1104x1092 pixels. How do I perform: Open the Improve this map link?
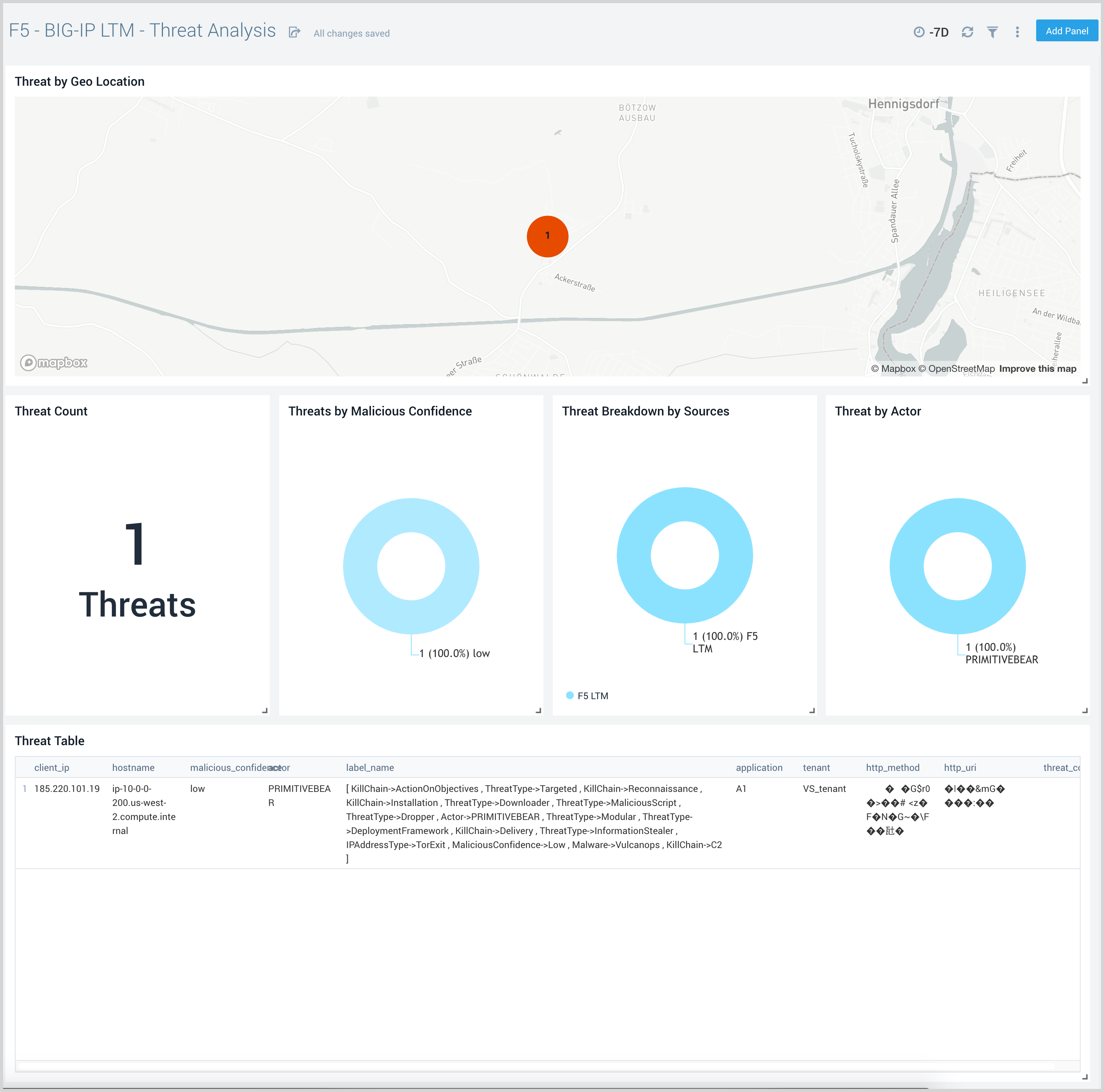pyautogui.click(x=1038, y=368)
